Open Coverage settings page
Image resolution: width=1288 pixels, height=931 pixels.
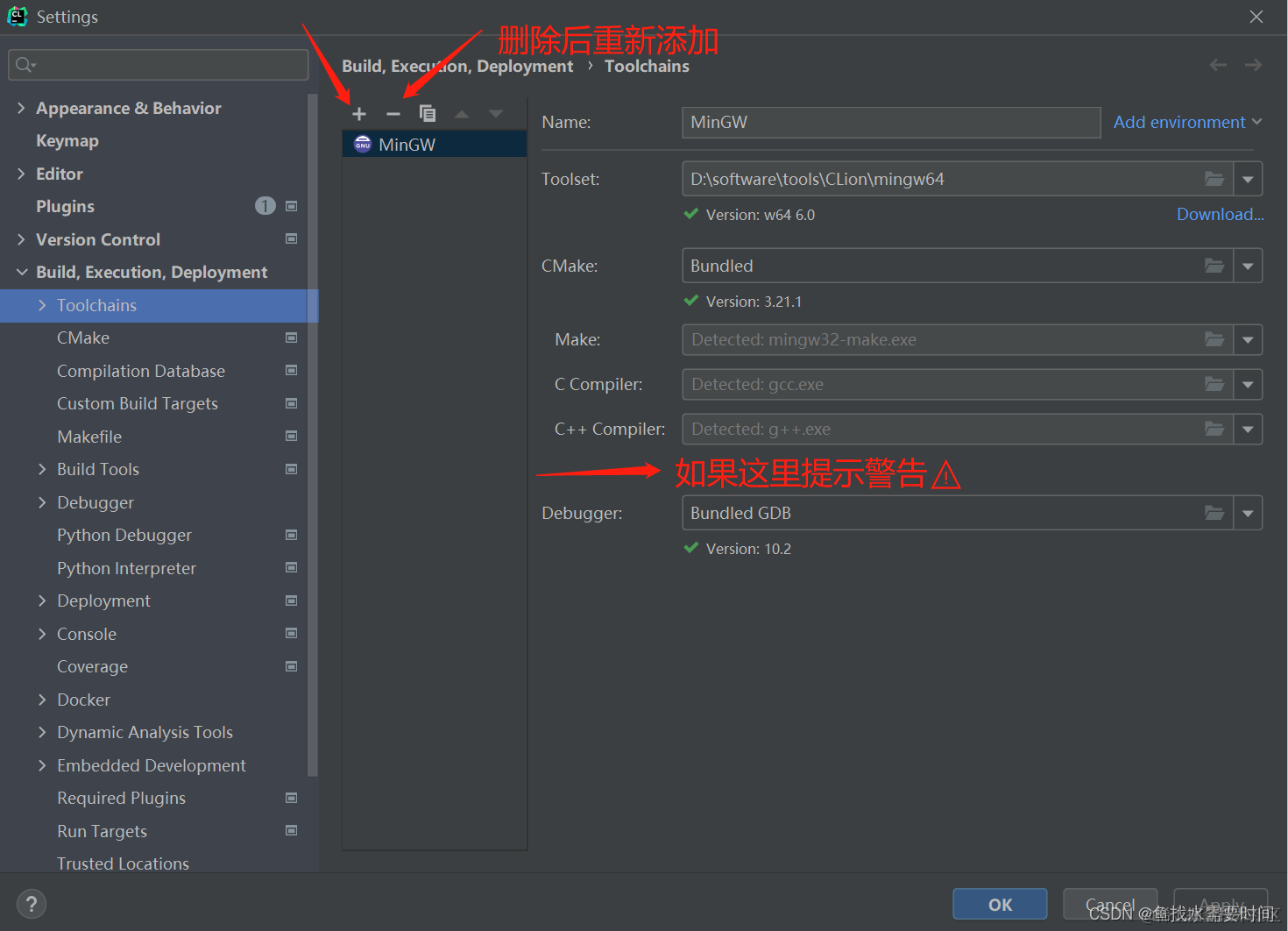click(x=92, y=666)
